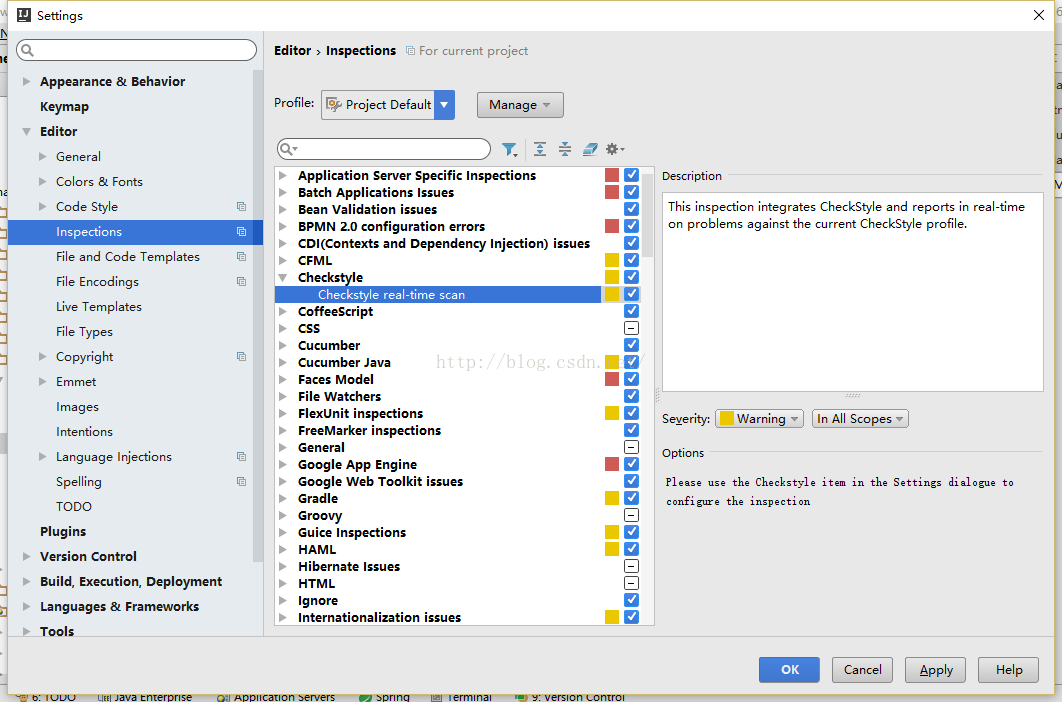Image resolution: width=1062 pixels, height=702 pixels.
Task: Disable the Cucumber inspections checkbox
Action: pos(631,345)
